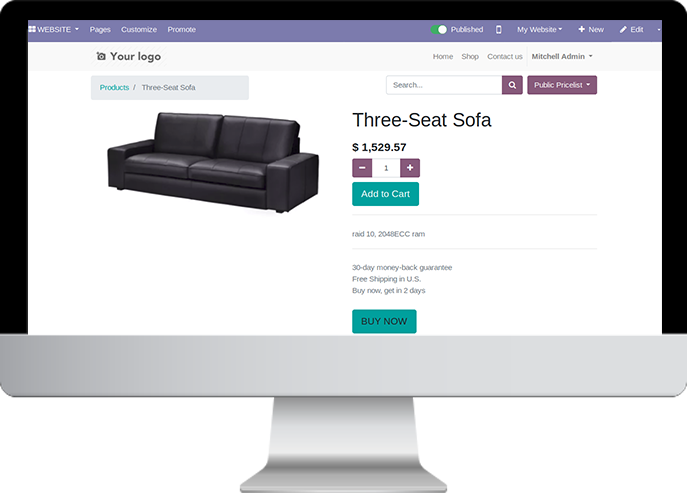Screen dimensions: 687x493
Task: Follow the Products breadcrumb link
Action: coord(114,88)
